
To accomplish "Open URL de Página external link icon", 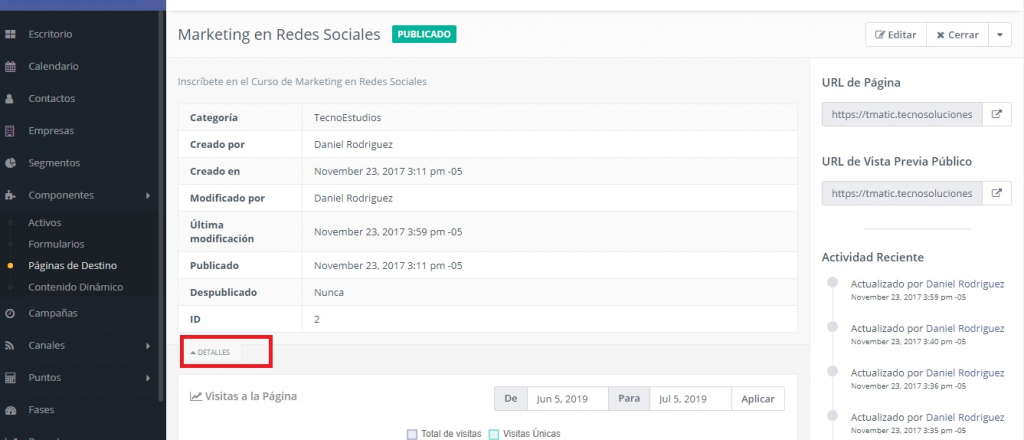I will click(996, 114).
